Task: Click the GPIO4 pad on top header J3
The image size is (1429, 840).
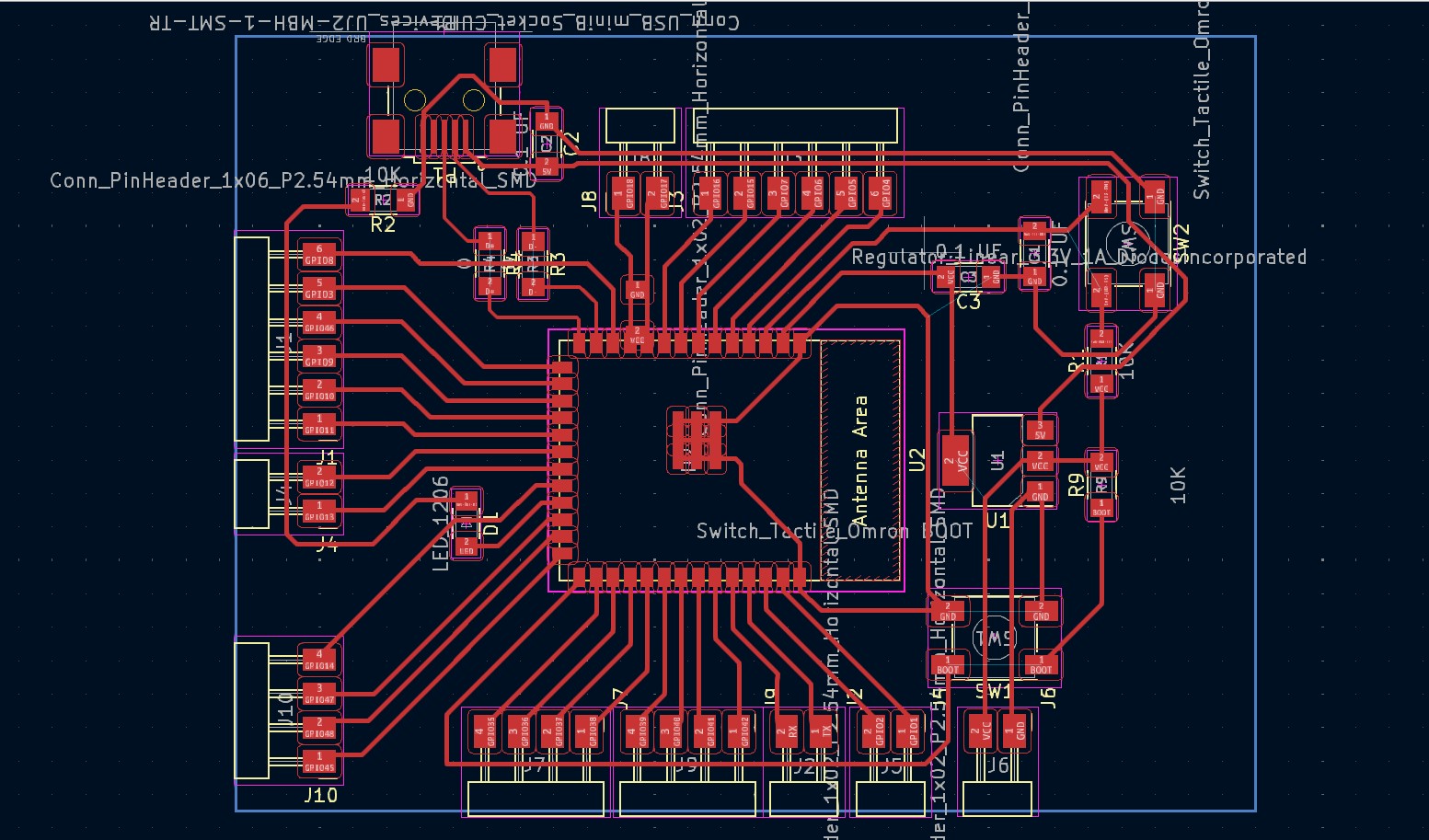Action: click(x=881, y=193)
